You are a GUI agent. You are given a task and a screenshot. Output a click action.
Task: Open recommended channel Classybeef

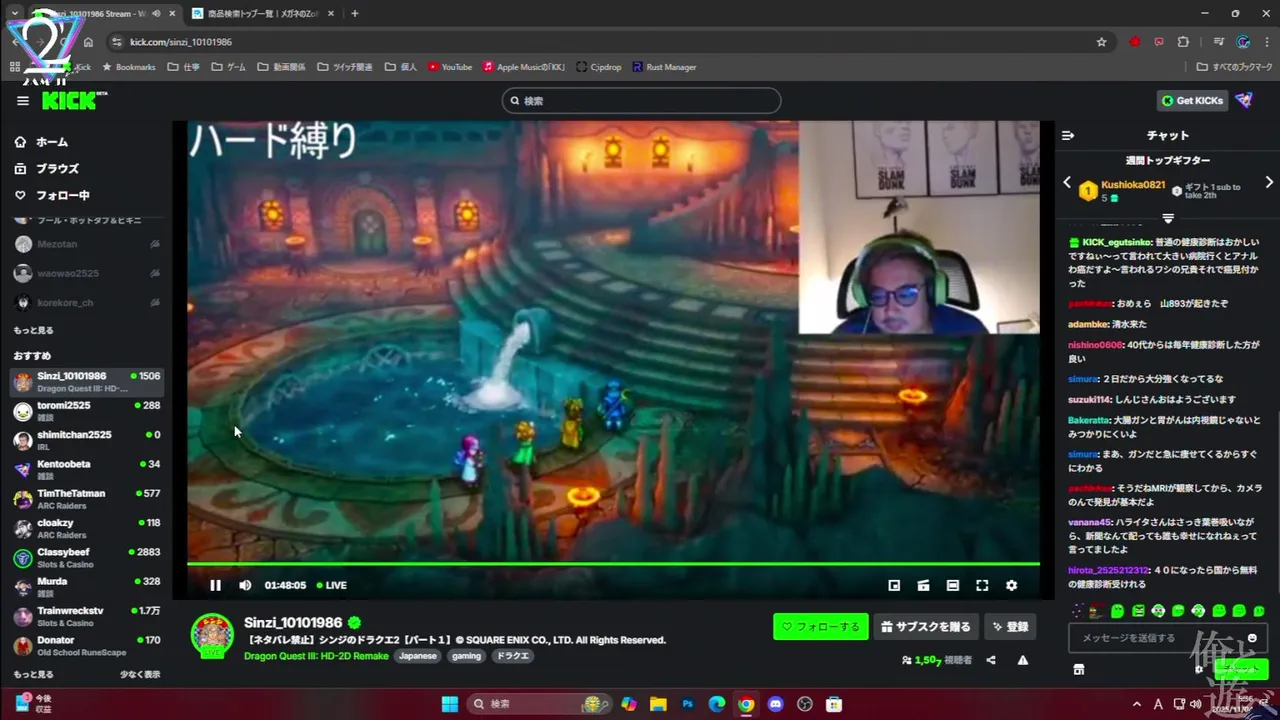(x=87, y=558)
